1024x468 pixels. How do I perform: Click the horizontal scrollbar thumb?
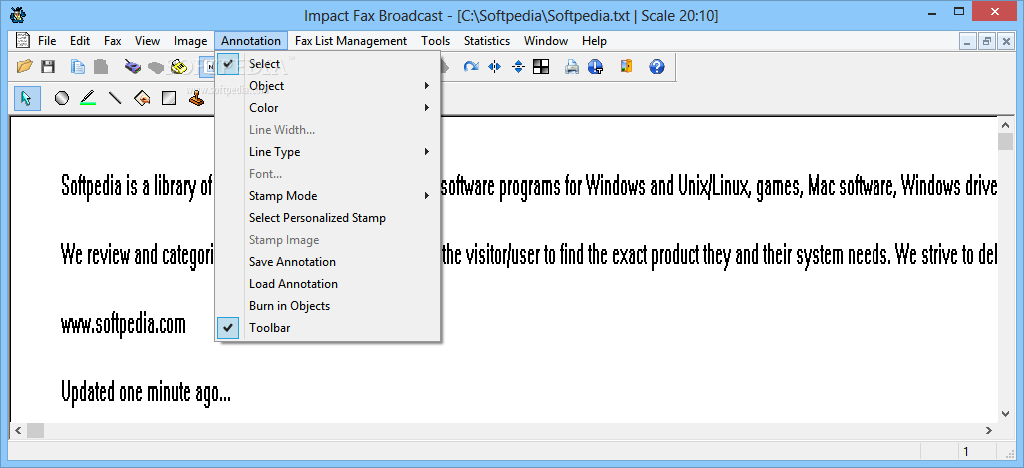pyautogui.click(x=35, y=430)
